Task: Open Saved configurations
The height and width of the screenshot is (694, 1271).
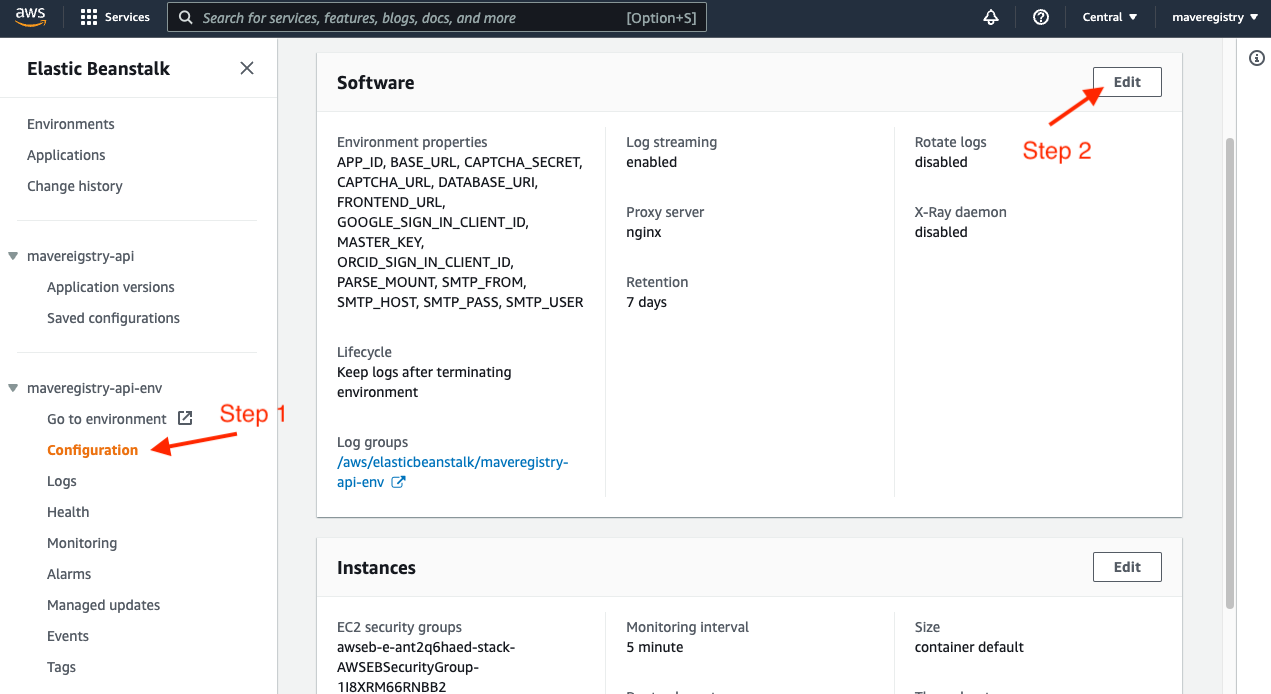Action: 113,318
